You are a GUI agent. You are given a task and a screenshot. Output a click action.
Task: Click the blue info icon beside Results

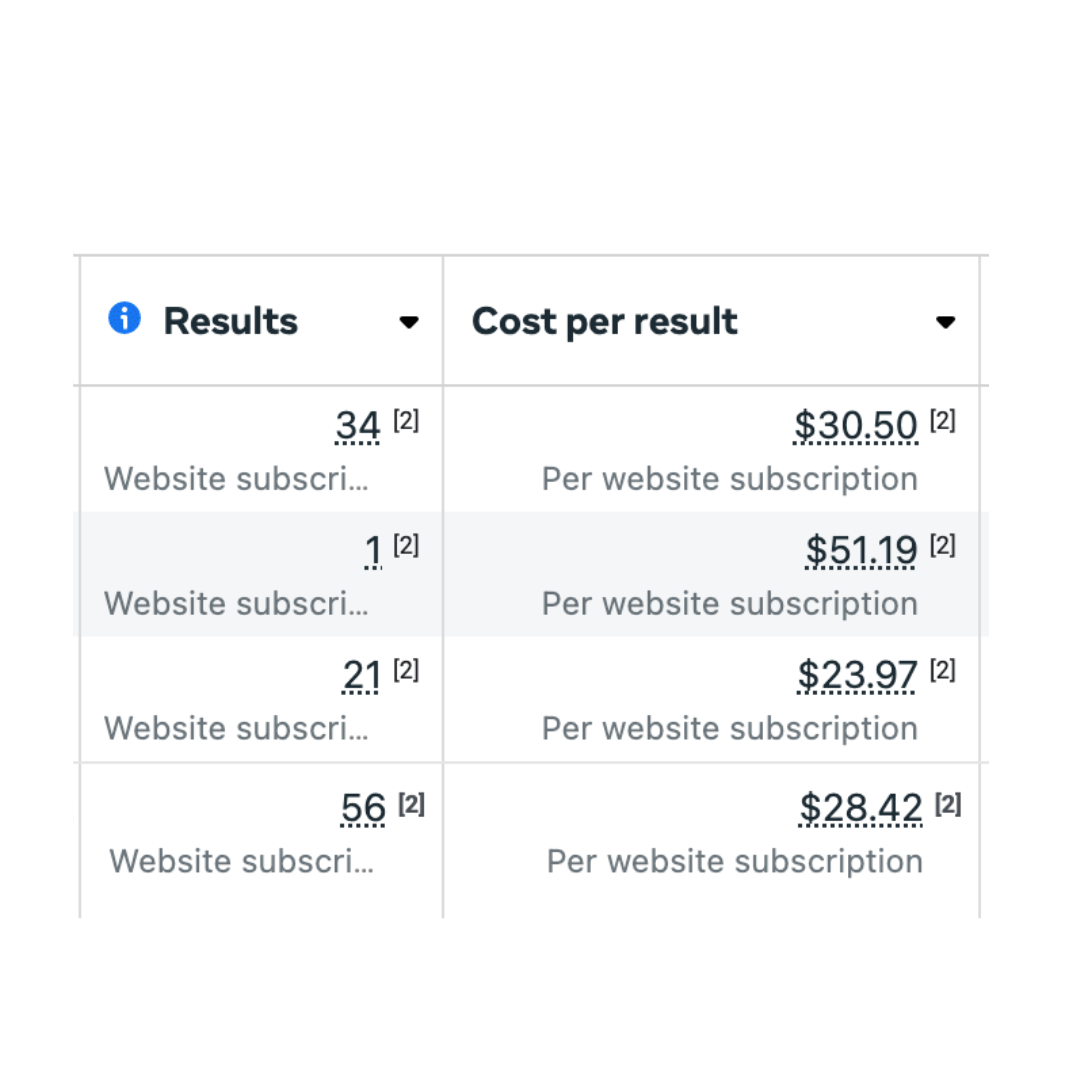click(124, 320)
